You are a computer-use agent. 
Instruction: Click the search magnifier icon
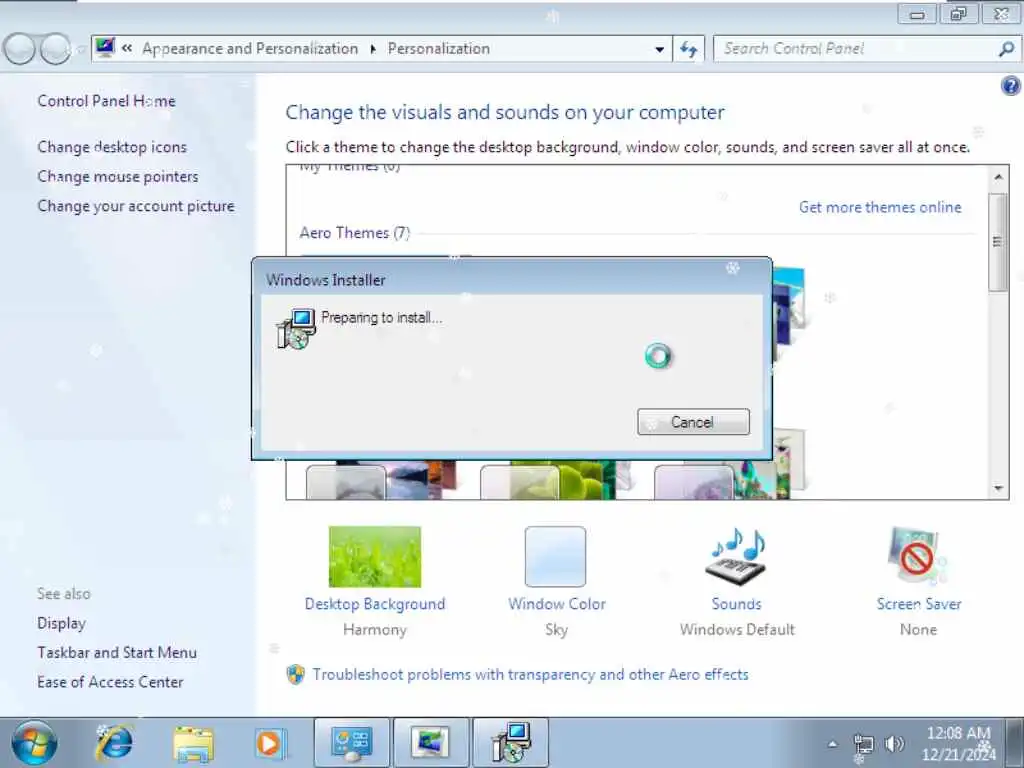coord(1006,49)
